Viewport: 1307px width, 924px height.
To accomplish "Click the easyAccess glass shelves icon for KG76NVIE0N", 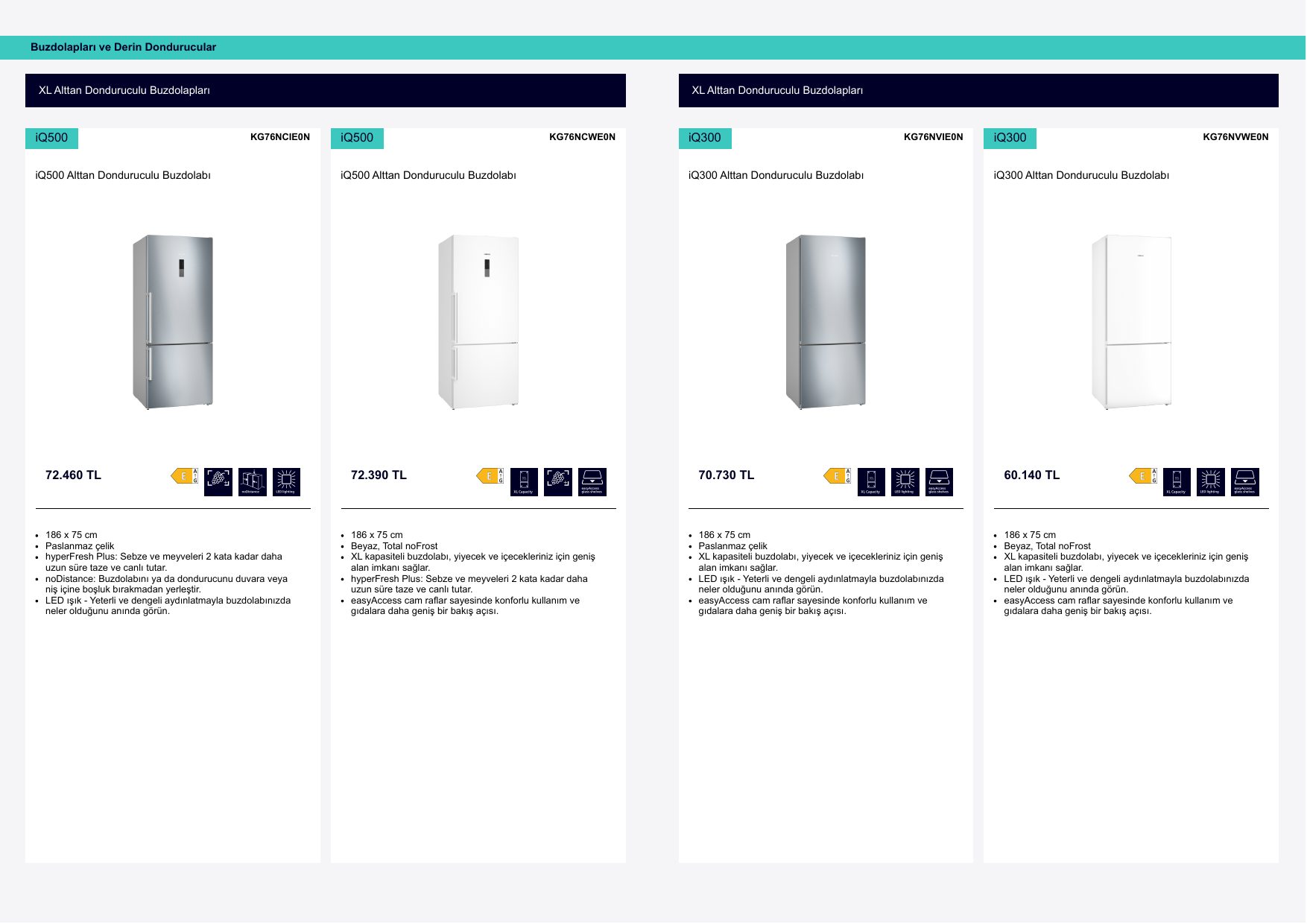I will coord(940,482).
